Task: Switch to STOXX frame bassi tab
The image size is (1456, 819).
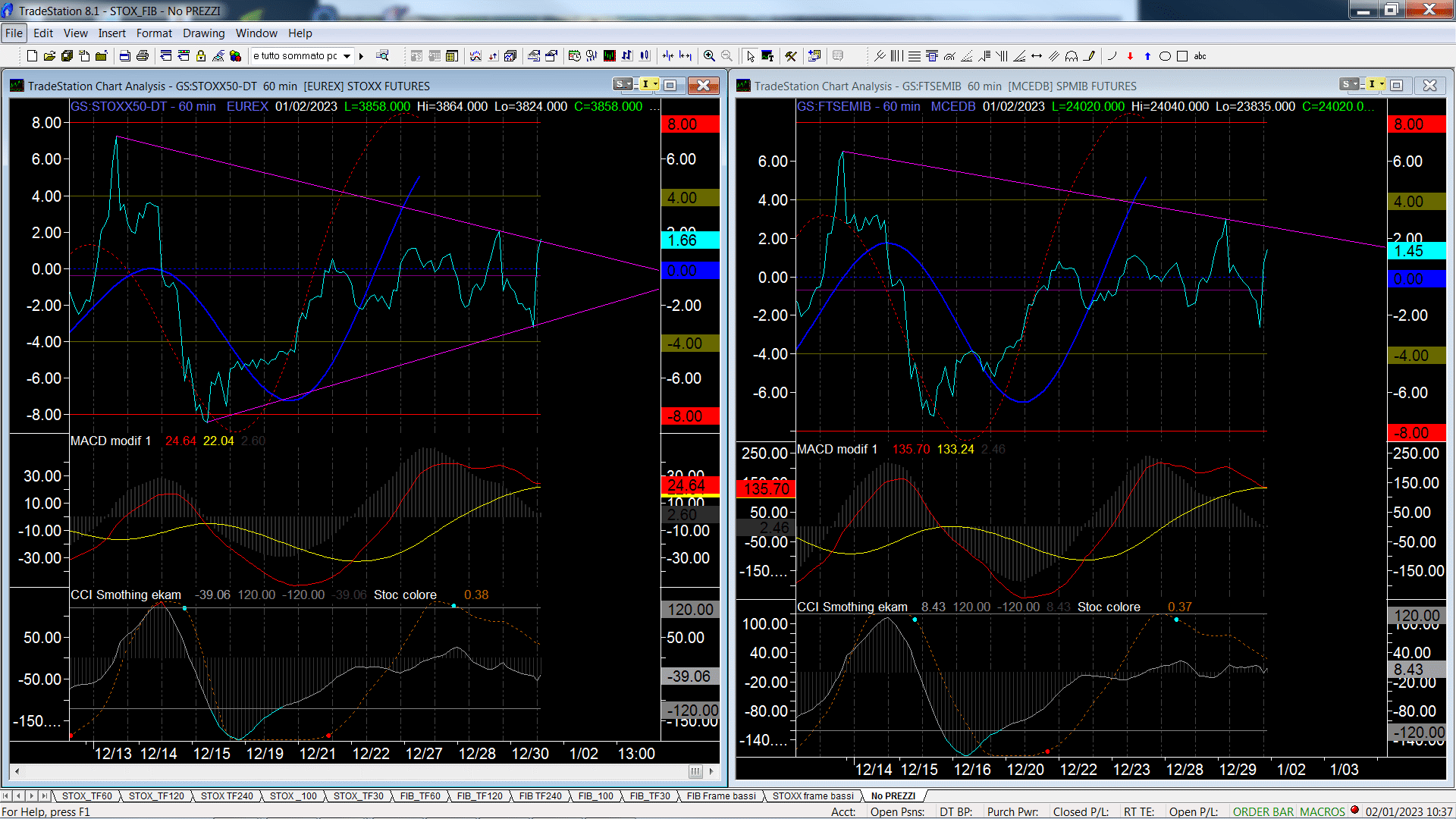Action: 813,795
